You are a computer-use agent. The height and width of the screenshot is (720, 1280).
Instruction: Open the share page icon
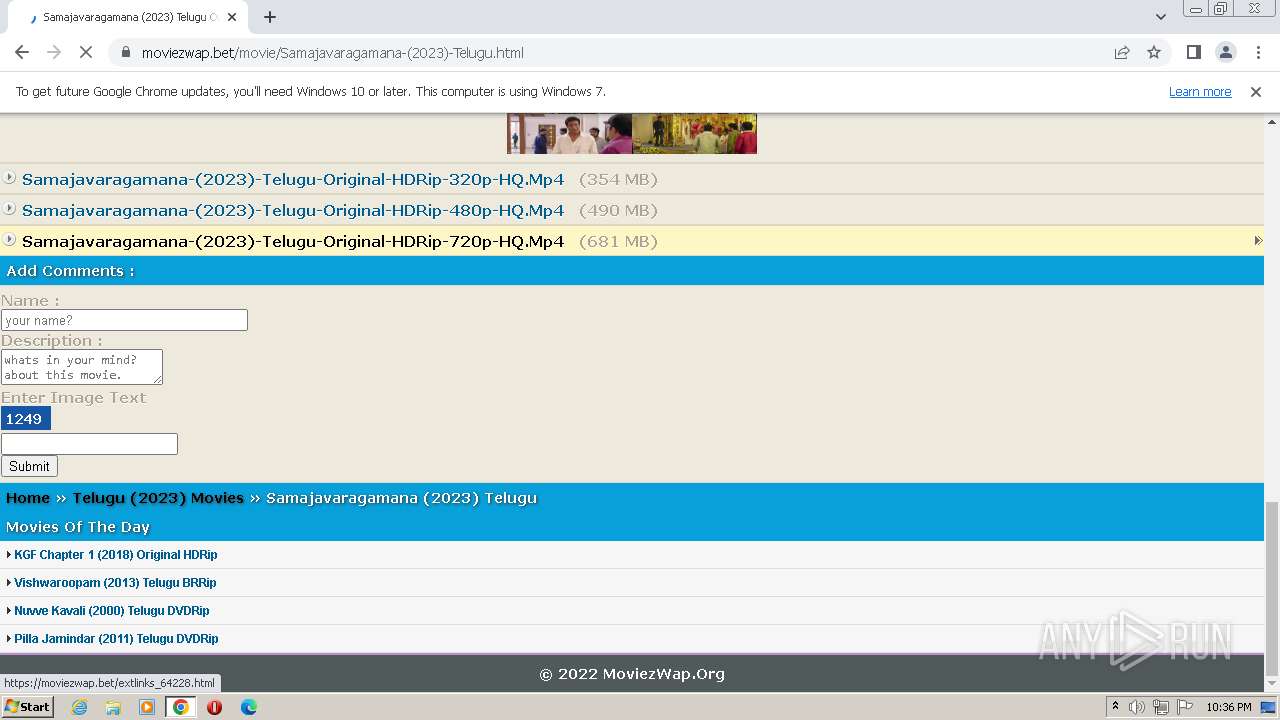point(1122,52)
